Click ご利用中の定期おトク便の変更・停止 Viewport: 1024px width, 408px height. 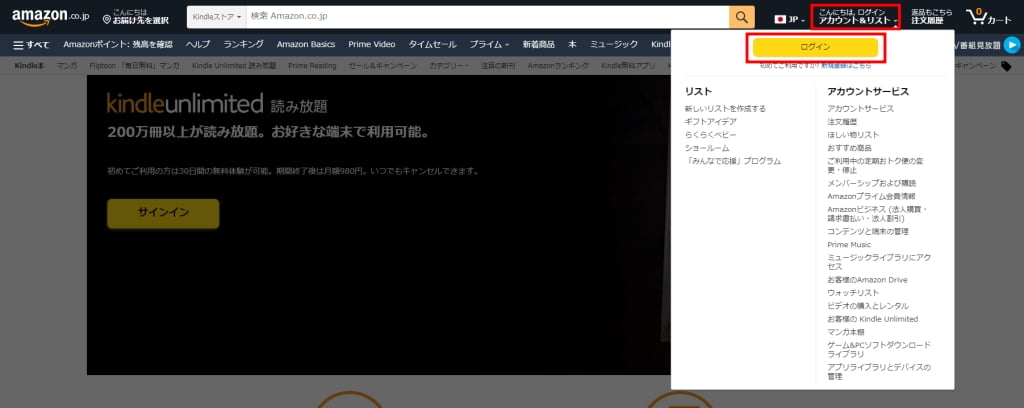coord(875,165)
